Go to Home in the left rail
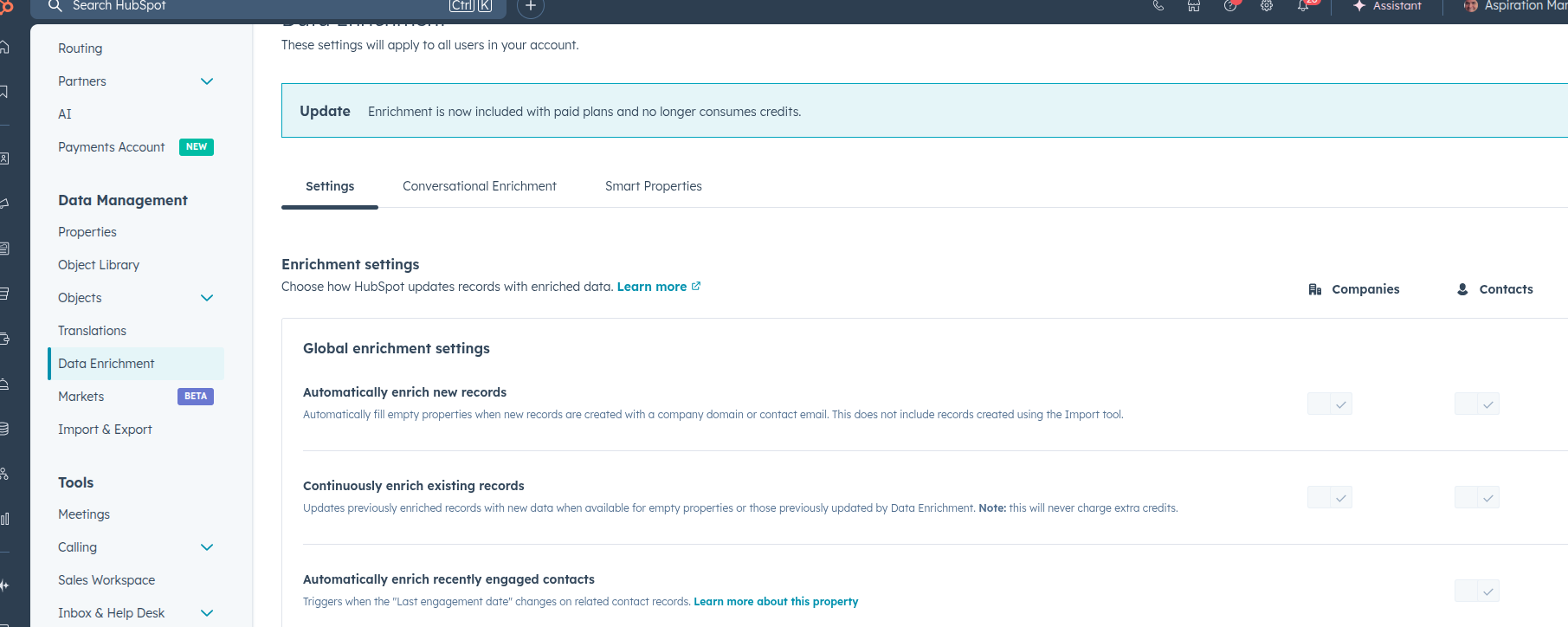Viewport: 1568px width, 627px height. click(x=4, y=47)
